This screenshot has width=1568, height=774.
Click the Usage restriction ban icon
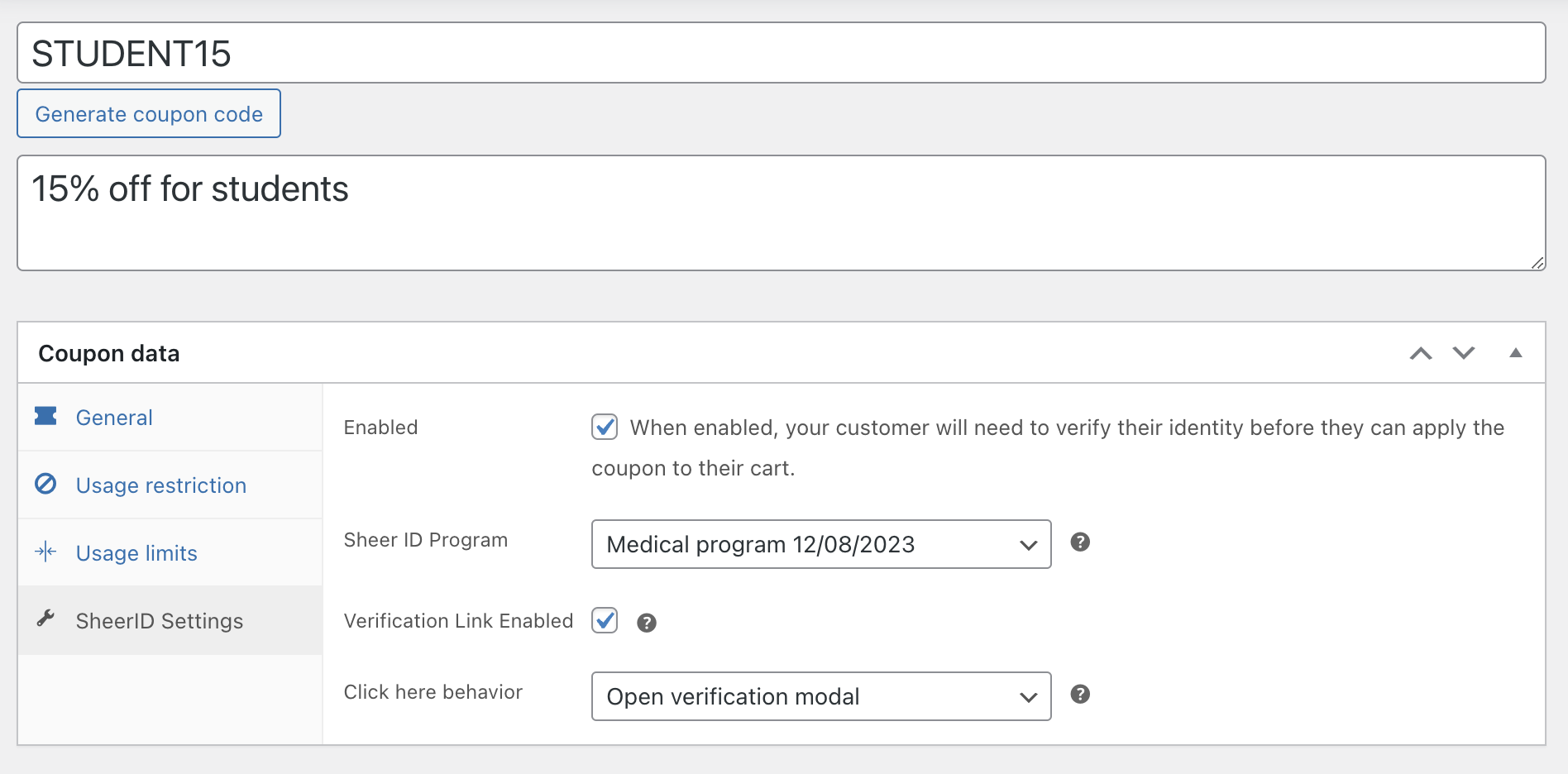click(x=45, y=484)
